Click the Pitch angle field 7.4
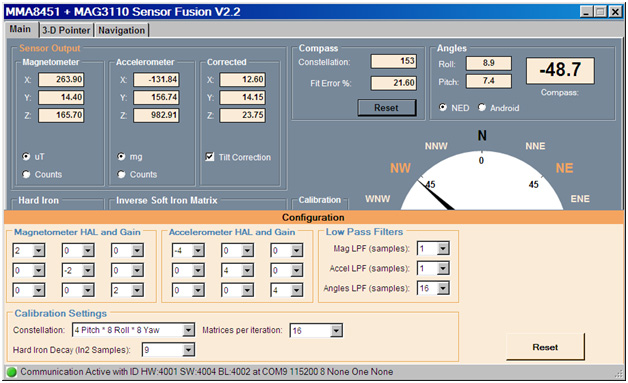The image size is (628, 383). click(489, 81)
